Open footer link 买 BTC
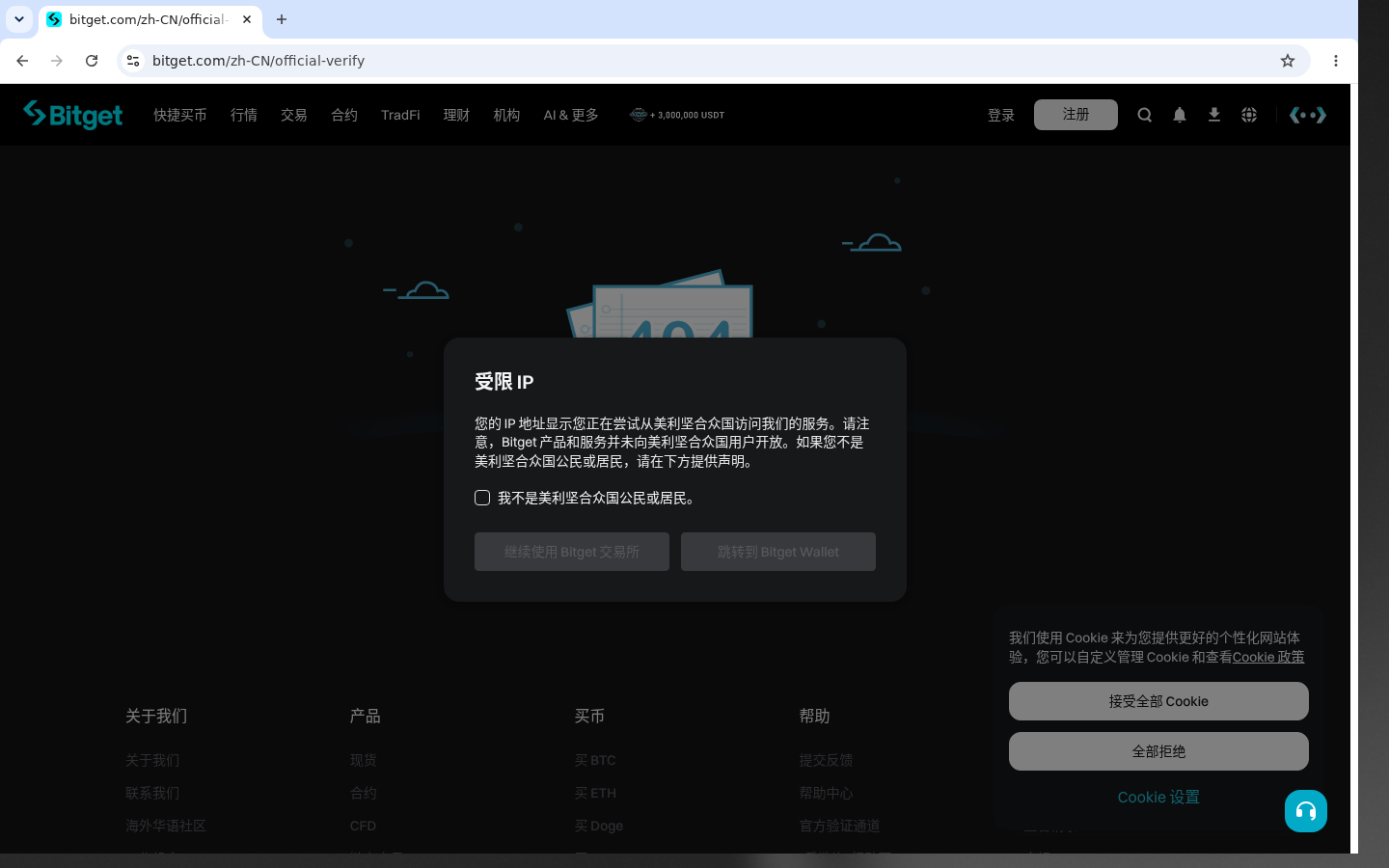This screenshot has width=1389, height=868. [x=595, y=760]
